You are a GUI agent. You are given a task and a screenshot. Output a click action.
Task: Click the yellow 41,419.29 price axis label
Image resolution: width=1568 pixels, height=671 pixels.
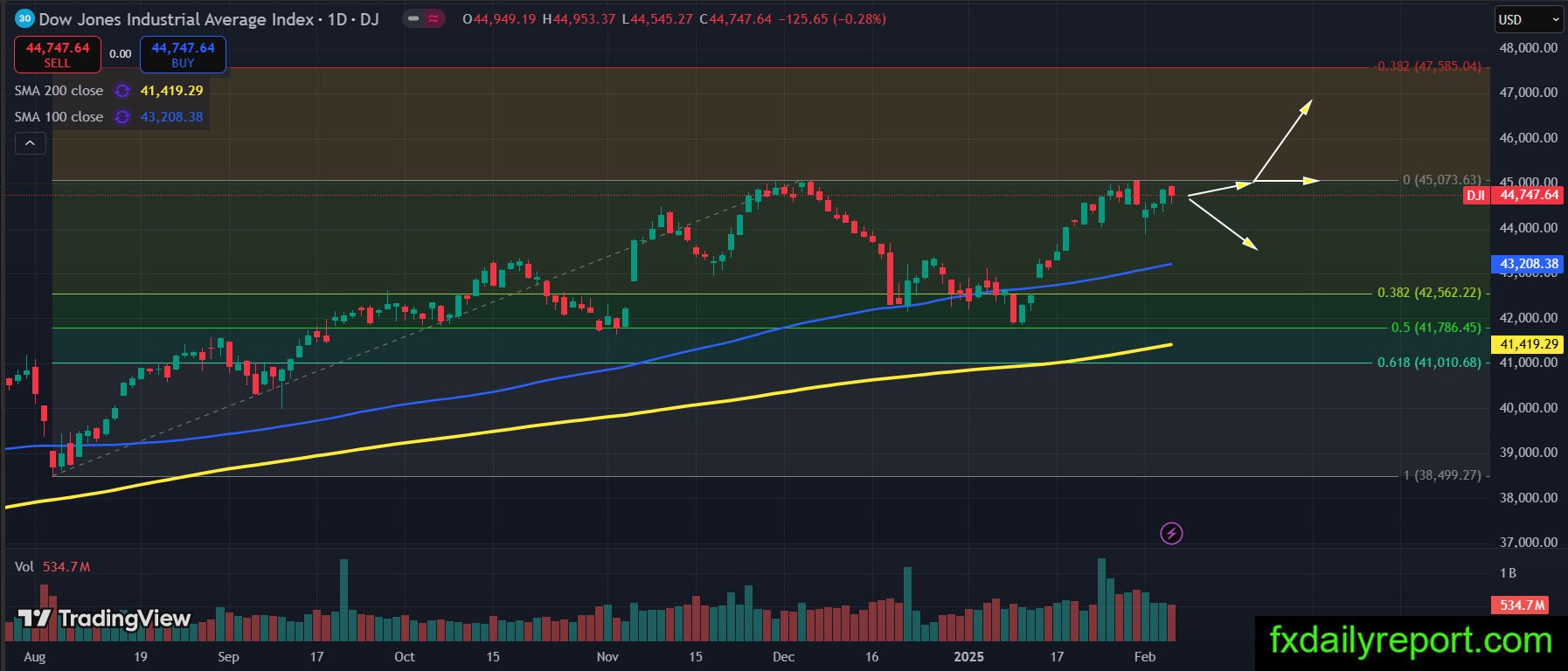point(1529,344)
